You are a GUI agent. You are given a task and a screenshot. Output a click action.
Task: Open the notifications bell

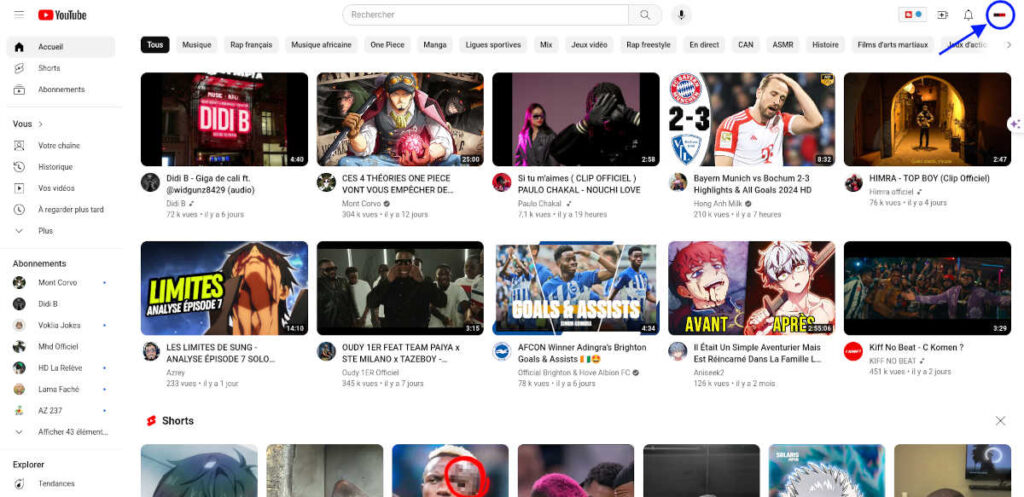click(968, 15)
